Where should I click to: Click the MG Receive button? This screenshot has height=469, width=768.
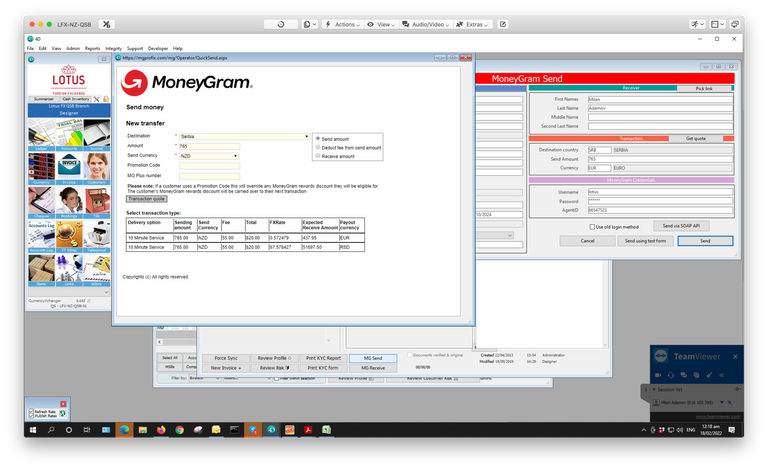373,368
